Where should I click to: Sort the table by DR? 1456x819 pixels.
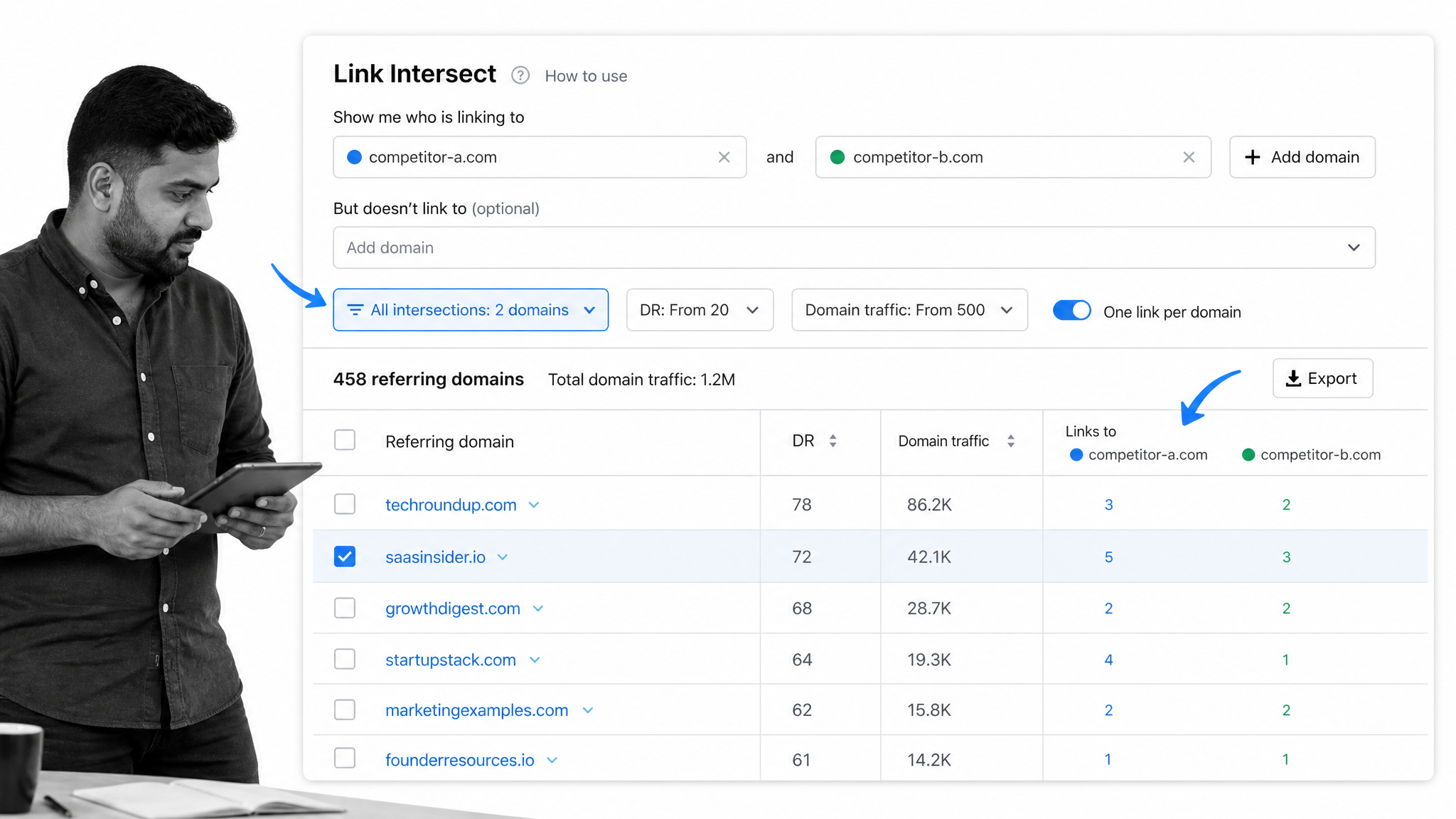click(x=833, y=441)
